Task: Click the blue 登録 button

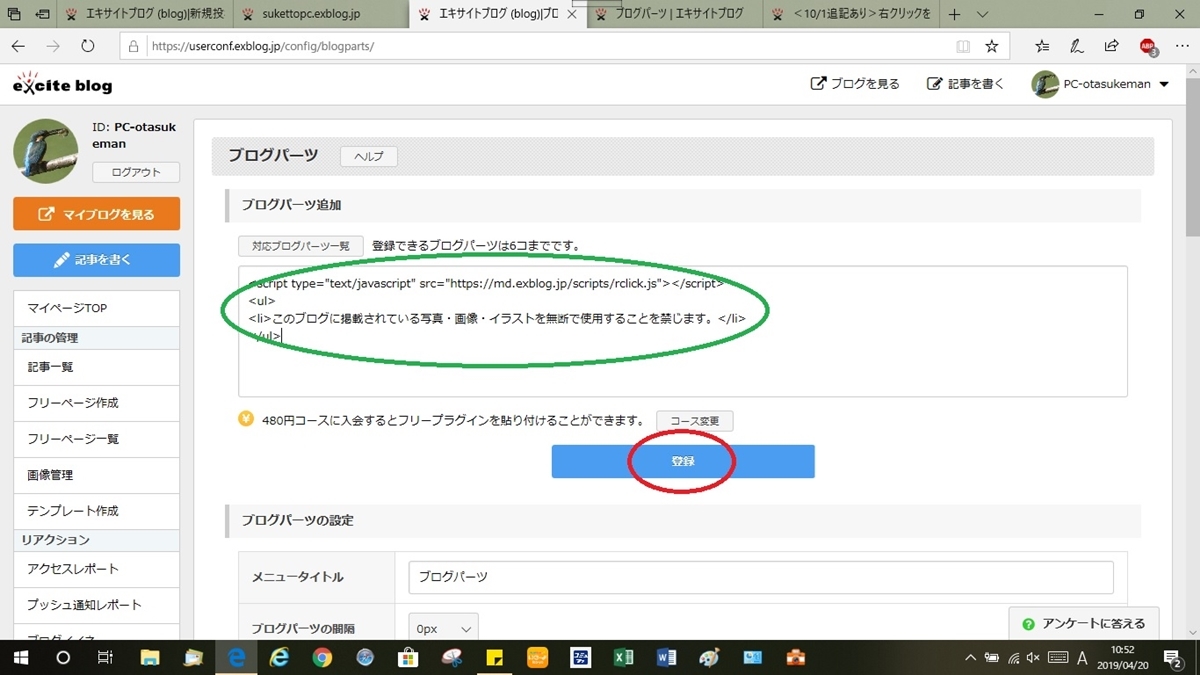Action: [x=683, y=461]
